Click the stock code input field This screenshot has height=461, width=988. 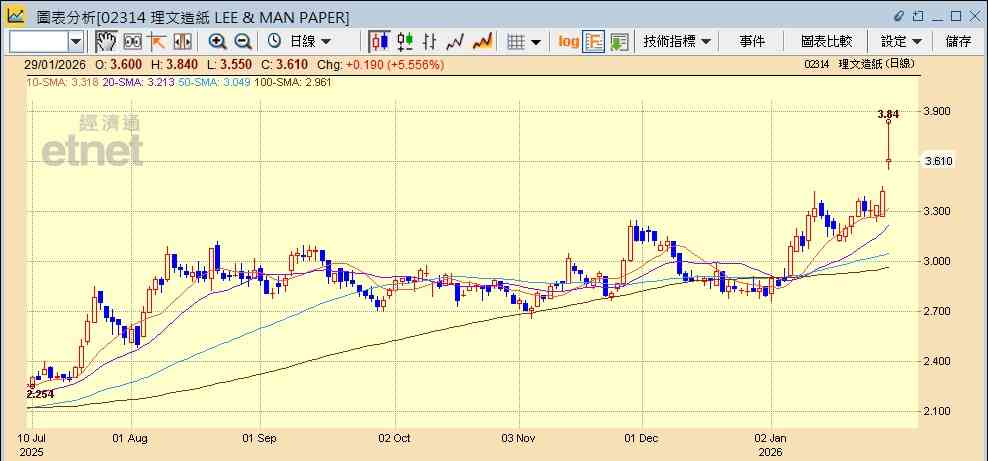38,42
